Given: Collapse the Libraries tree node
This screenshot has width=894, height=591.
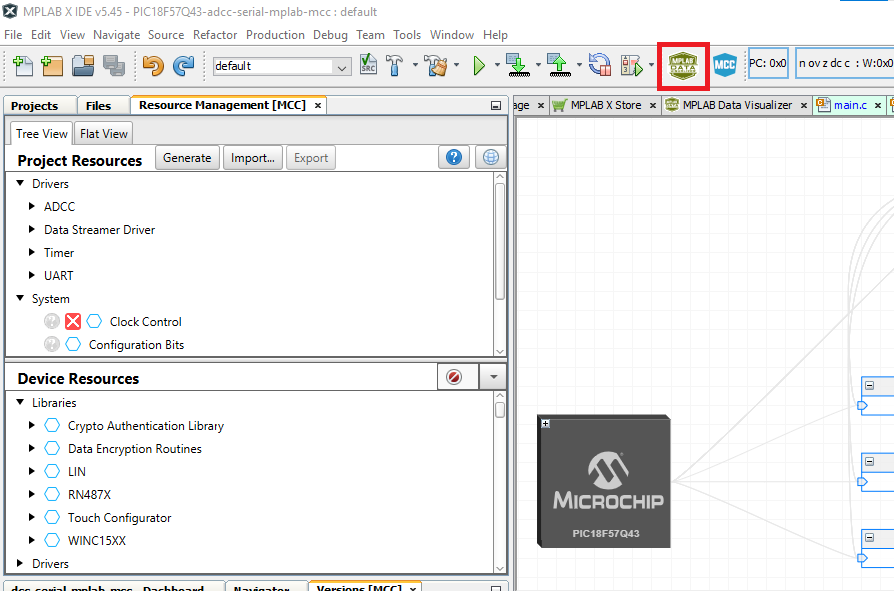Looking at the screenshot, I should (20, 402).
